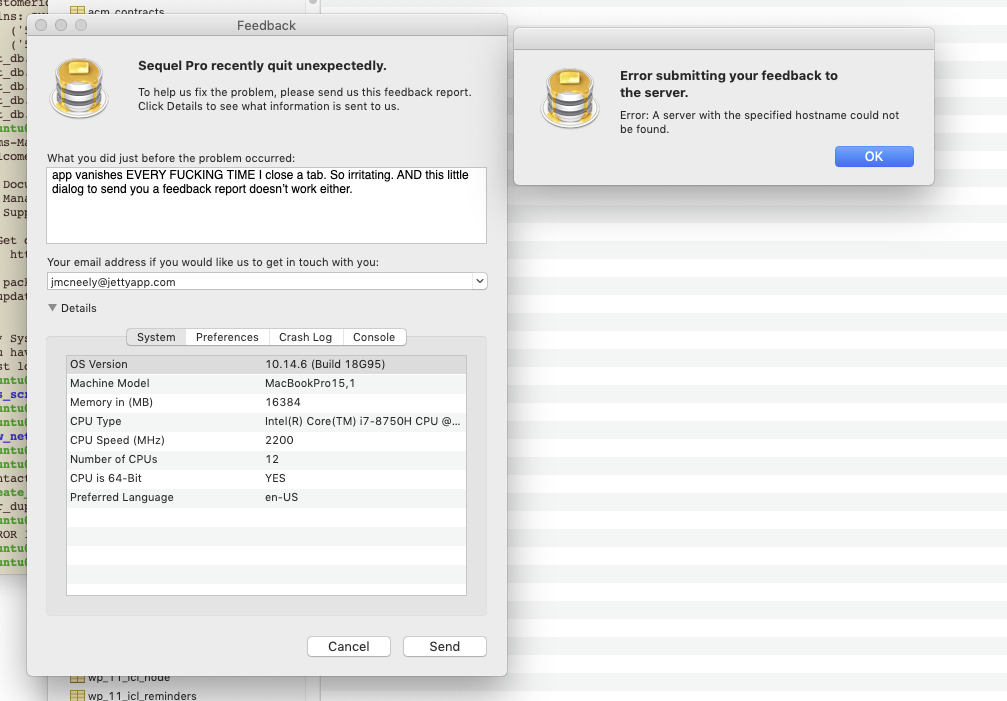Select the OS Version row in System details
The width and height of the screenshot is (1007, 701).
click(265, 364)
